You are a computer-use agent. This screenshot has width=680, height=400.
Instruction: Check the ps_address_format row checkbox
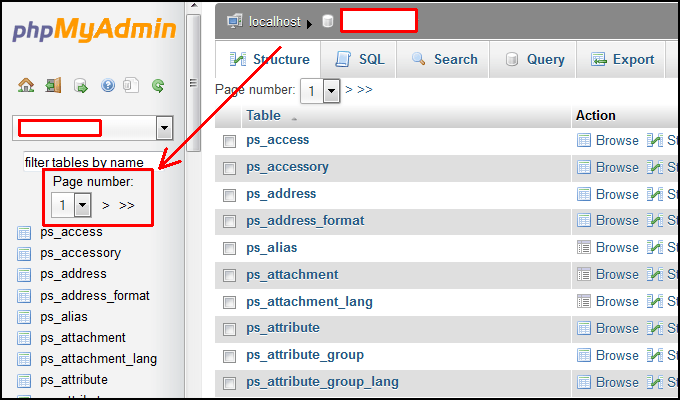[229, 222]
